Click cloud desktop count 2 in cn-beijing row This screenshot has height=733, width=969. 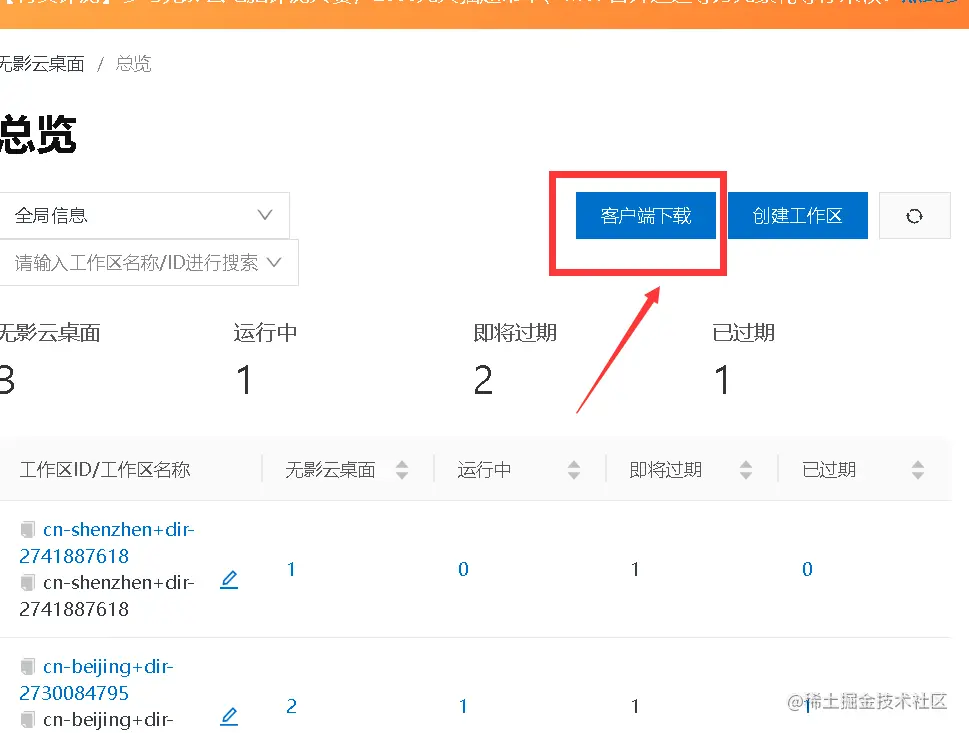(292, 706)
